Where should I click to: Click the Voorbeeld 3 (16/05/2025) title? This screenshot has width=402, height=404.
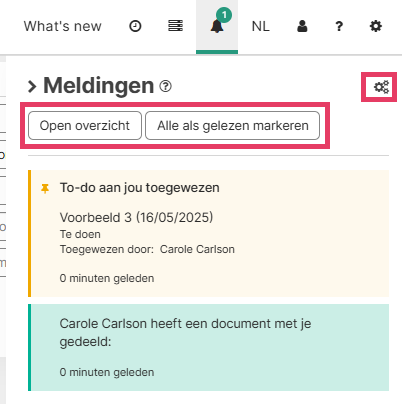[136, 217]
